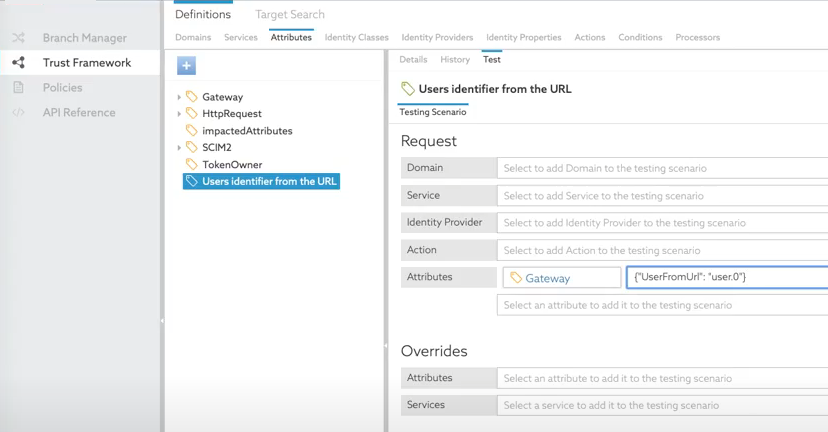Click the Trust Framework share icon
This screenshot has height=432, width=828.
pos(18,63)
